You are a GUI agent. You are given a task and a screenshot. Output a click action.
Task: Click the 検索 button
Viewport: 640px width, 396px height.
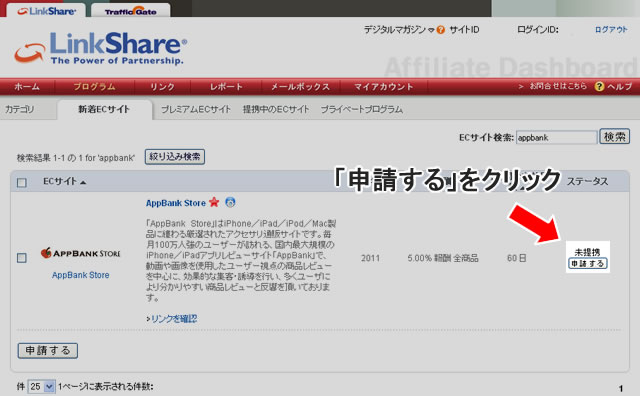point(614,137)
